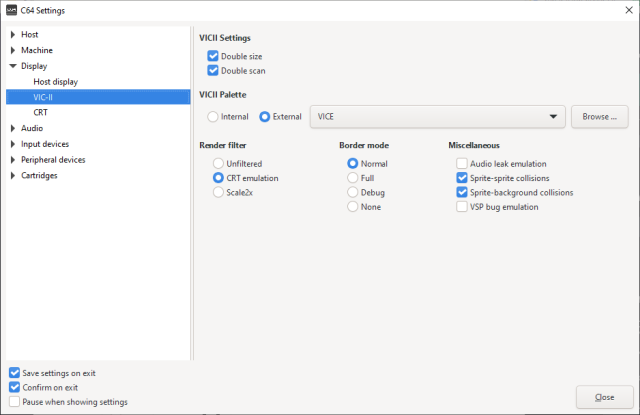Screen dimensions: 640x415
Task: Set border mode to Full
Action: 353,178
